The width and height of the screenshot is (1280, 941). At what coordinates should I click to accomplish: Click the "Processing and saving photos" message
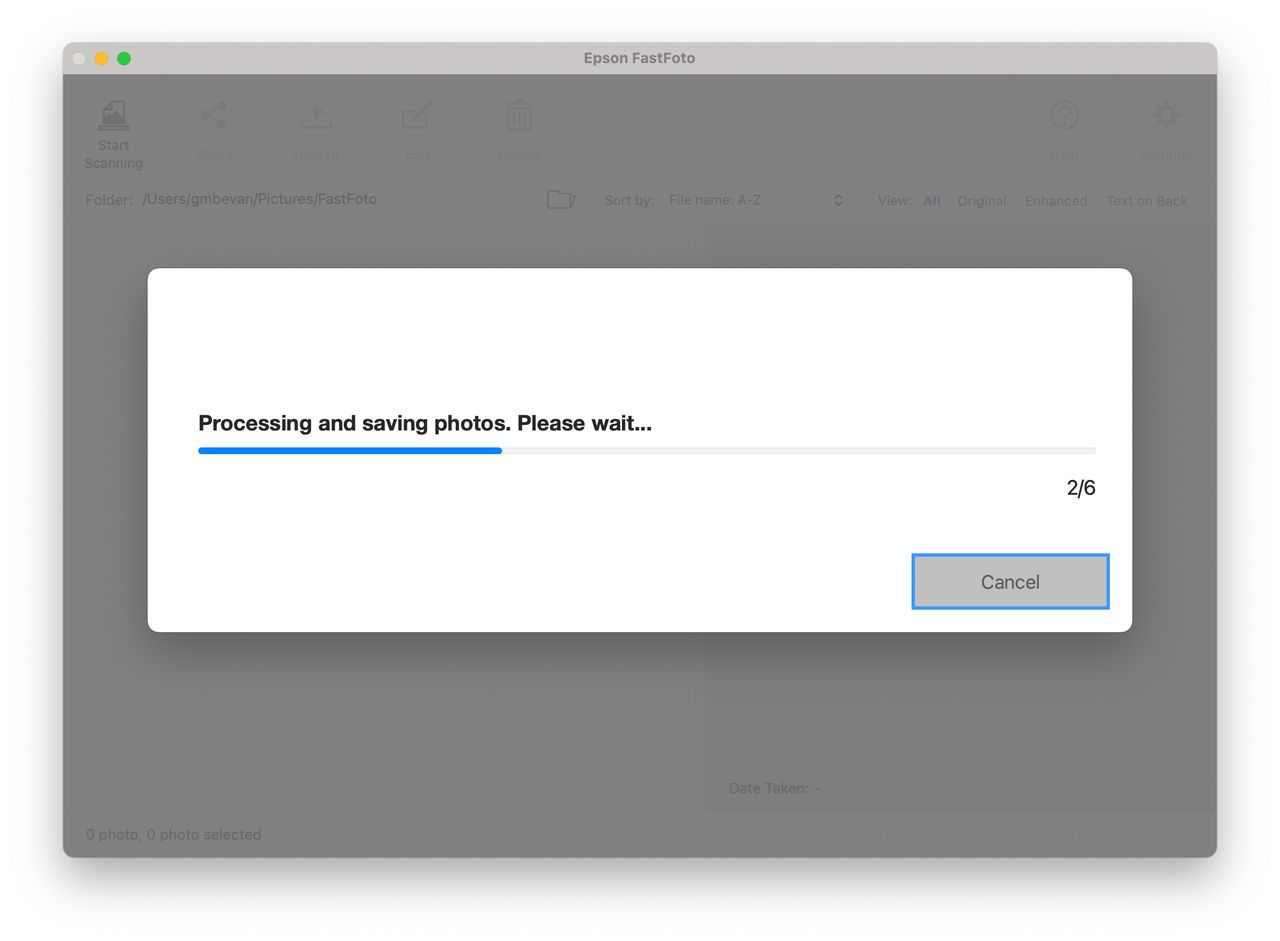[x=425, y=423]
